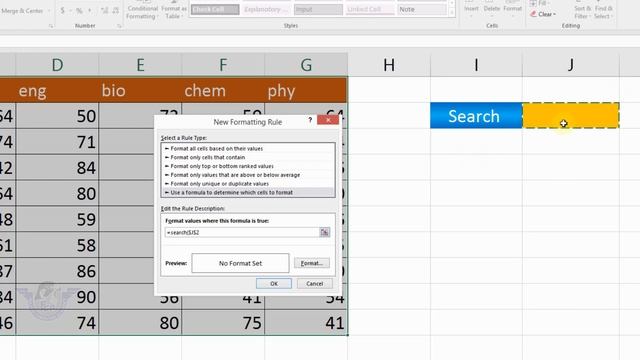Viewport: 640px width, 360px height.
Task: Click the blue Search label cell
Action: coord(476,116)
